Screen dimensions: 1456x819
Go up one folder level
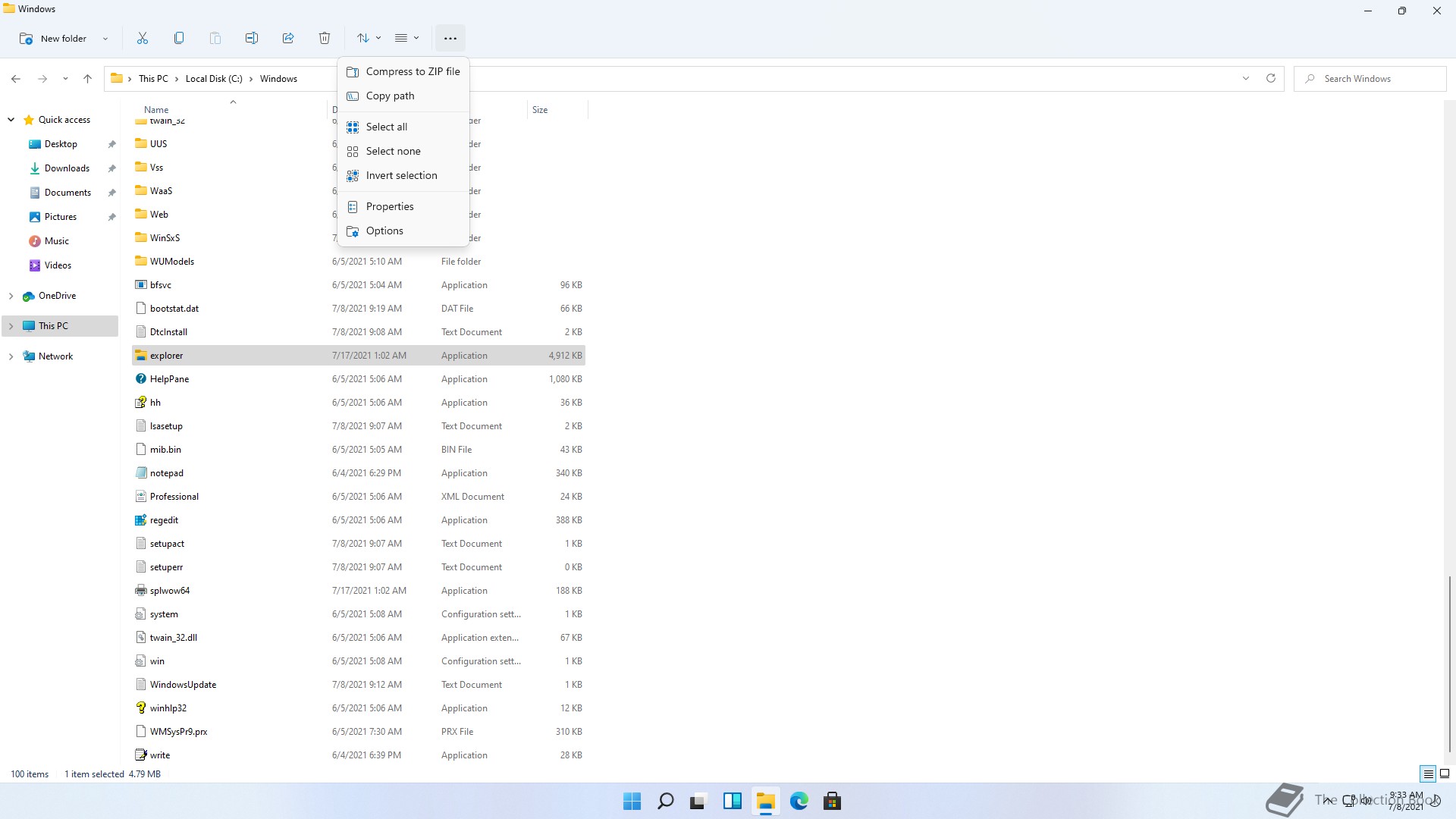pos(87,79)
